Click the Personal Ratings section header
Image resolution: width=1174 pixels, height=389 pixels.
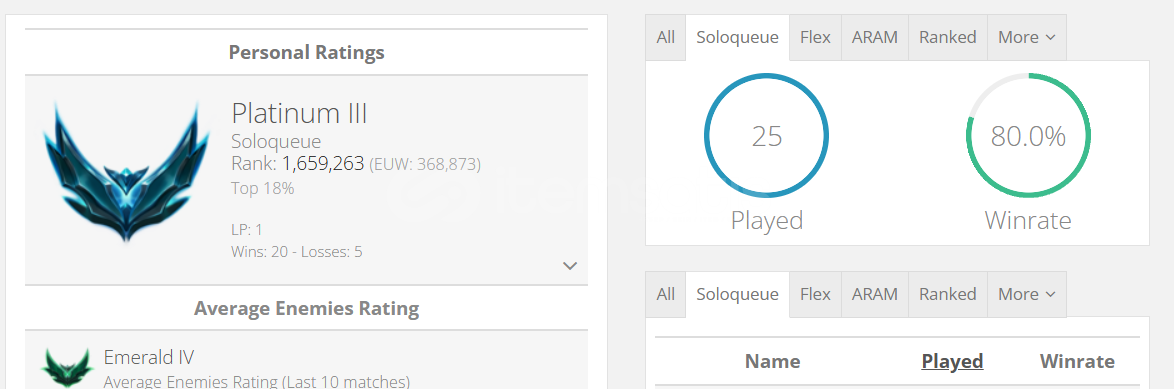(x=306, y=52)
